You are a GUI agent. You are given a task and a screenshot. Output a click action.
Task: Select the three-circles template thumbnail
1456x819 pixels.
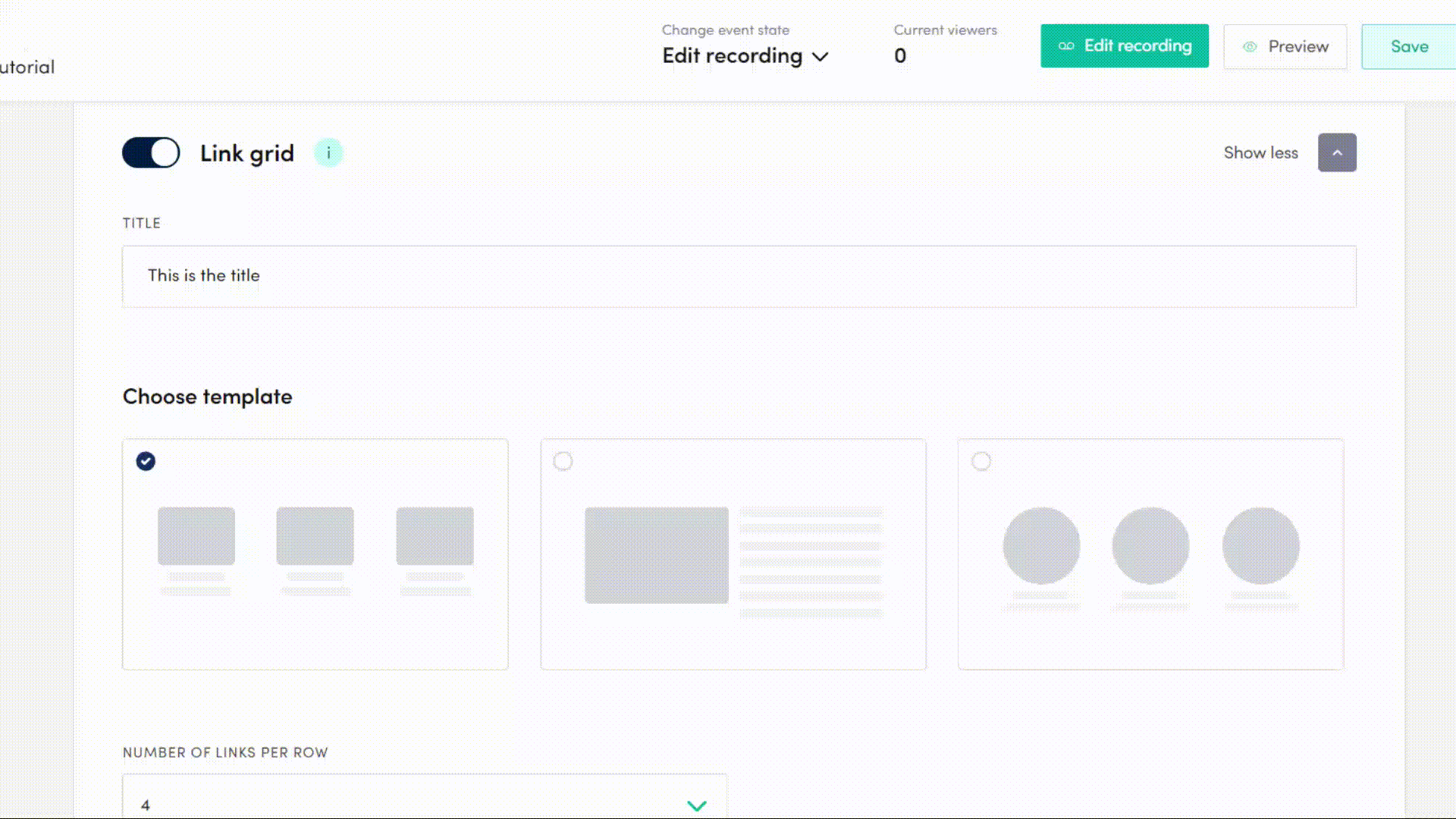(1151, 554)
